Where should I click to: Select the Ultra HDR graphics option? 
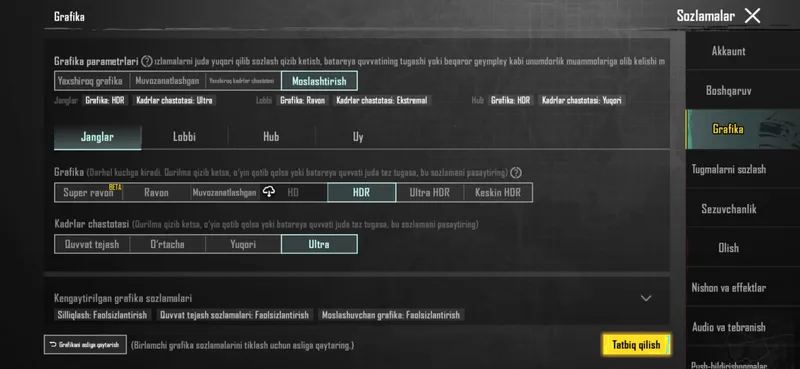[430, 192]
